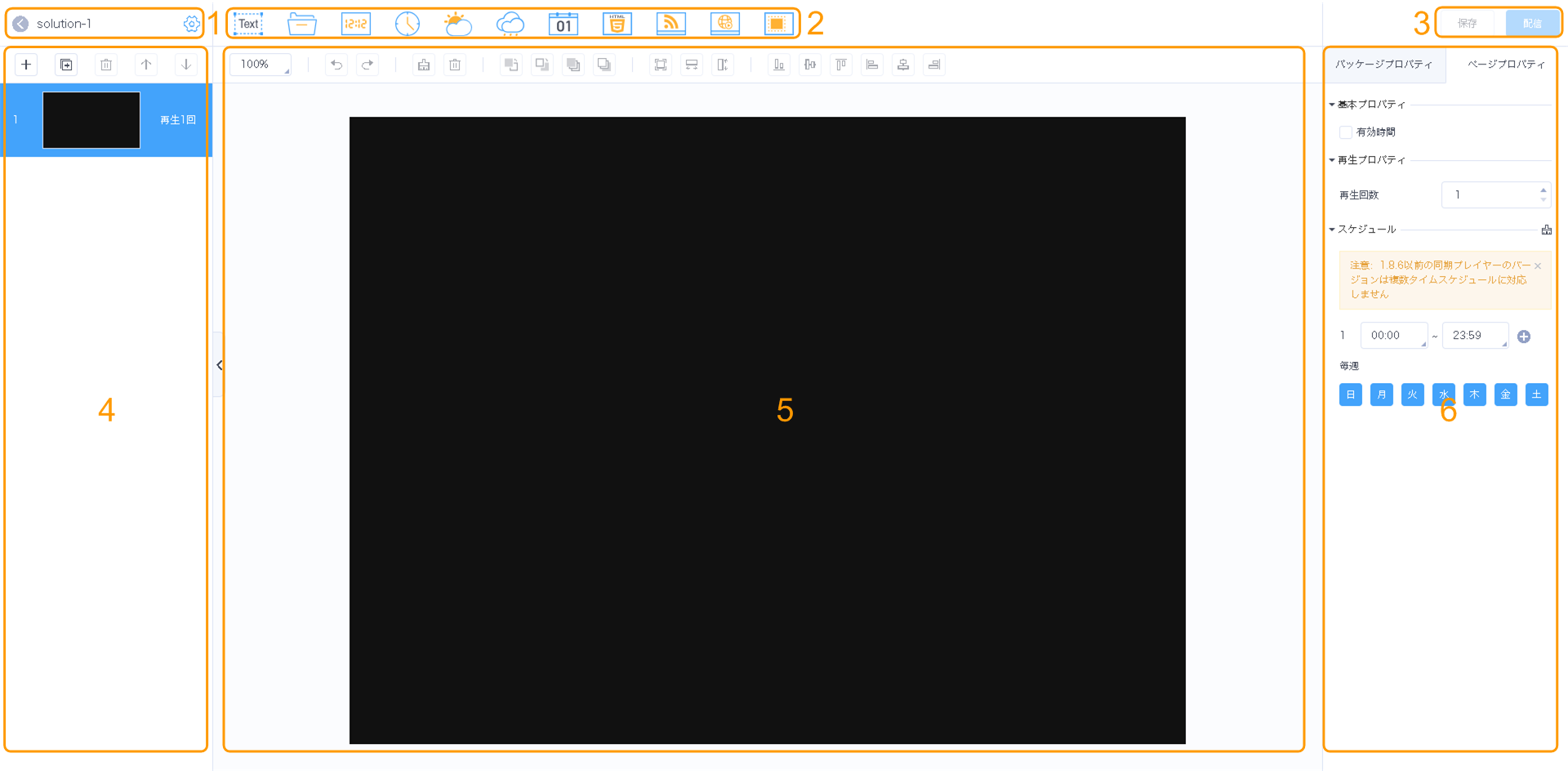Insert a Text widget from the toolbar

[x=248, y=24]
